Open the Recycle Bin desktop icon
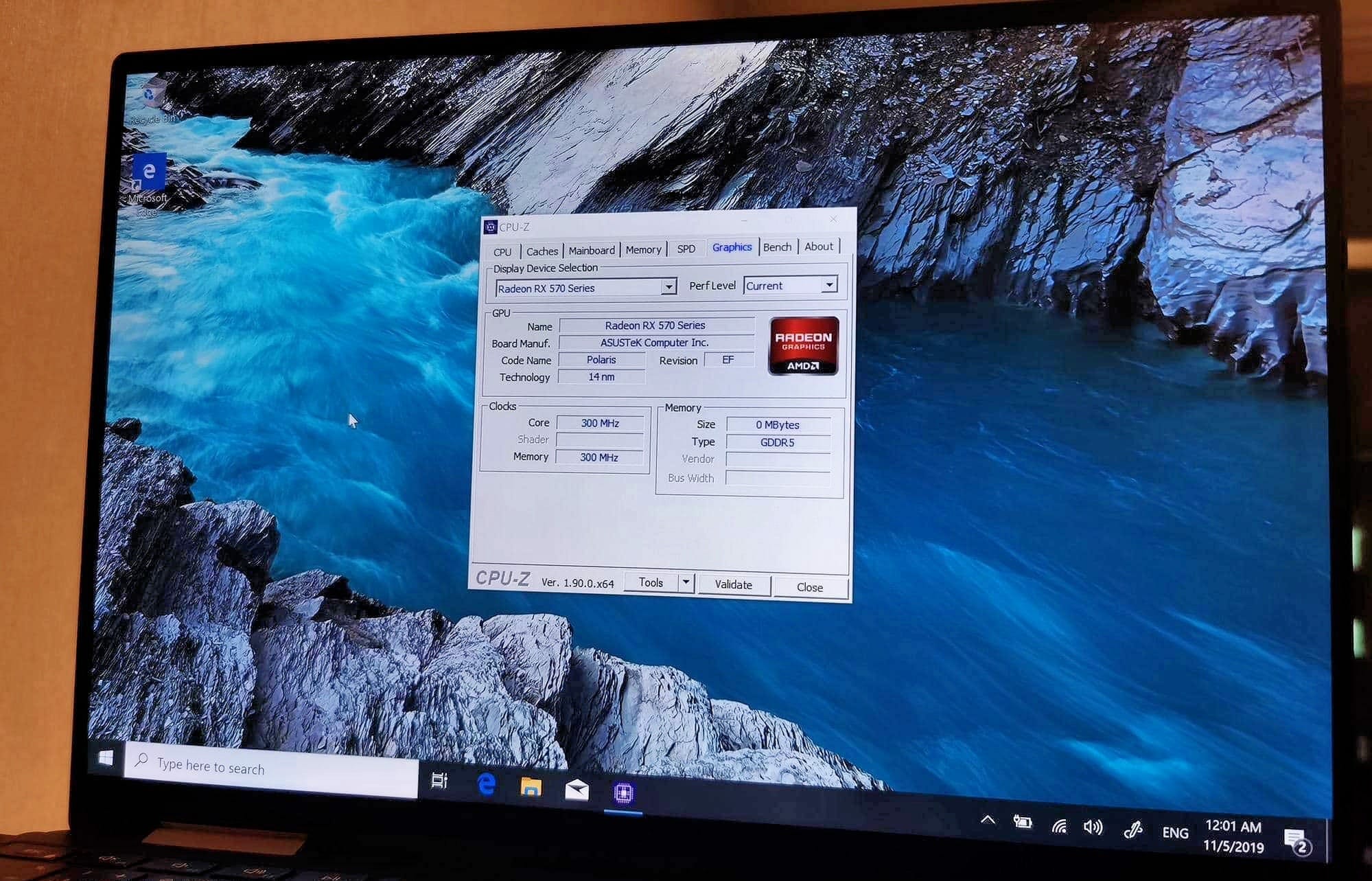This screenshot has width=1372, height=881. (153, 101)
